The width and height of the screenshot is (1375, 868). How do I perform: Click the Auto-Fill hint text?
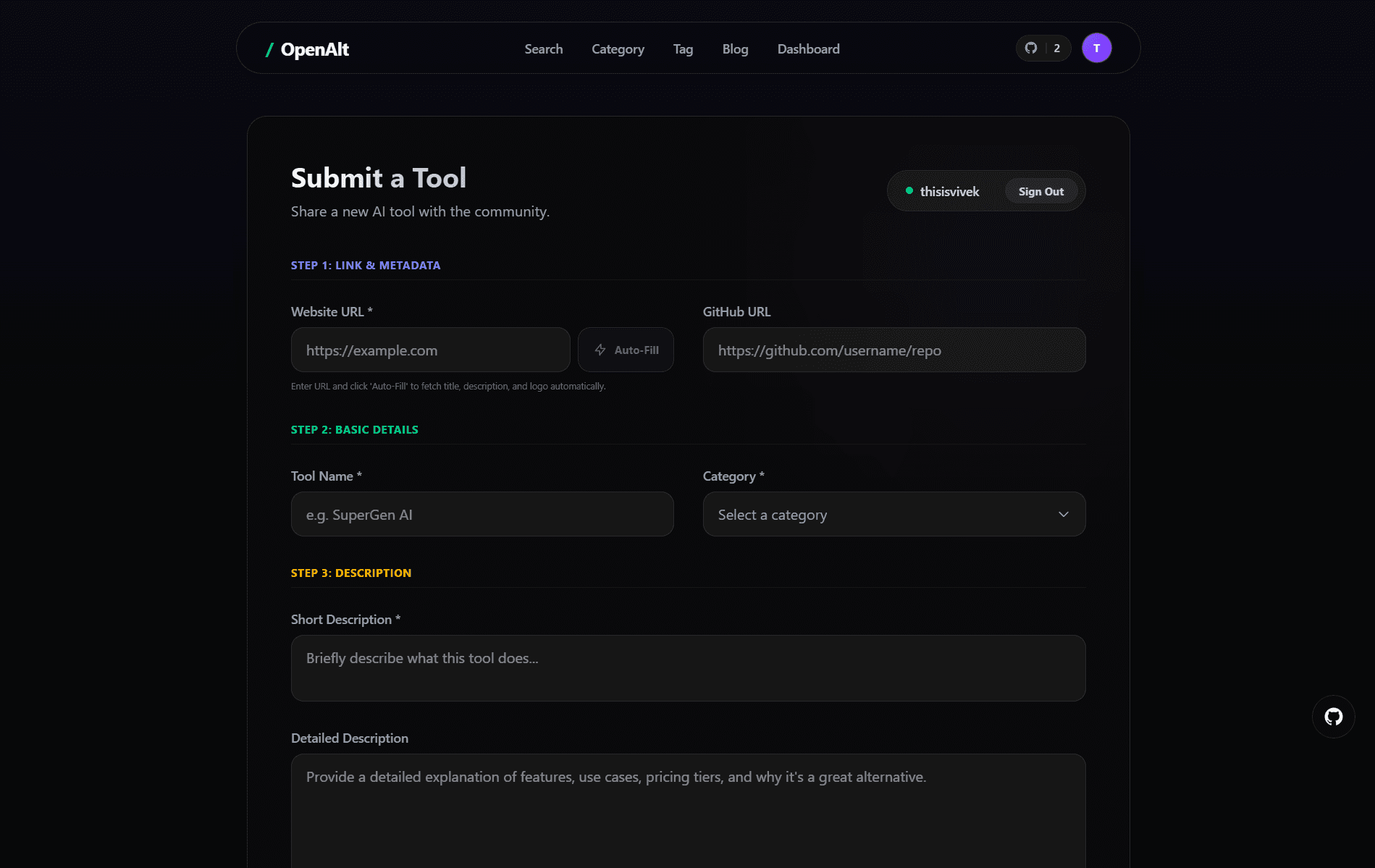(x=448, y=386)
